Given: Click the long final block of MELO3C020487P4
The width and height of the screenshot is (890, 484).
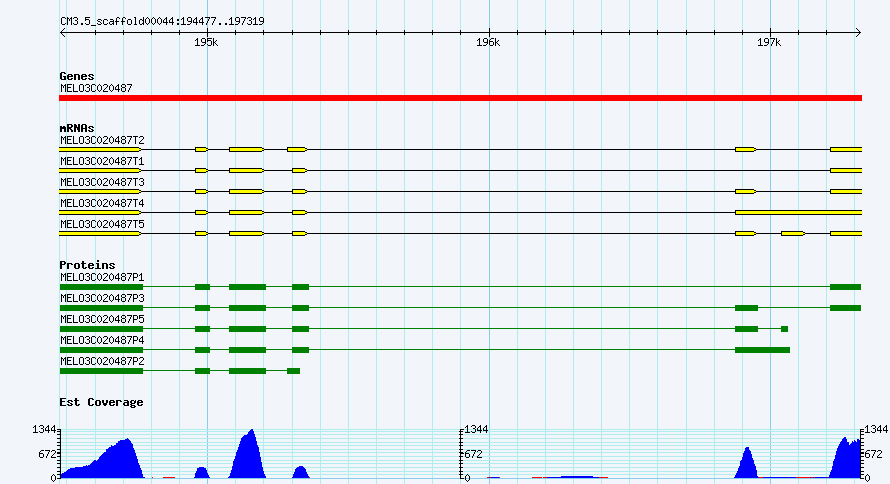Looking at the screenshot, I should click(762, 350).
